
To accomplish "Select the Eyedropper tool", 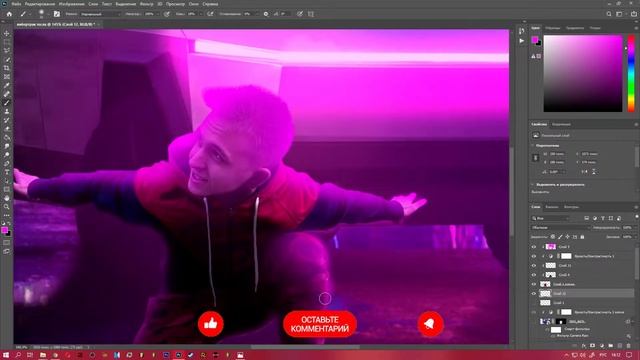I will tap(7, 85).
